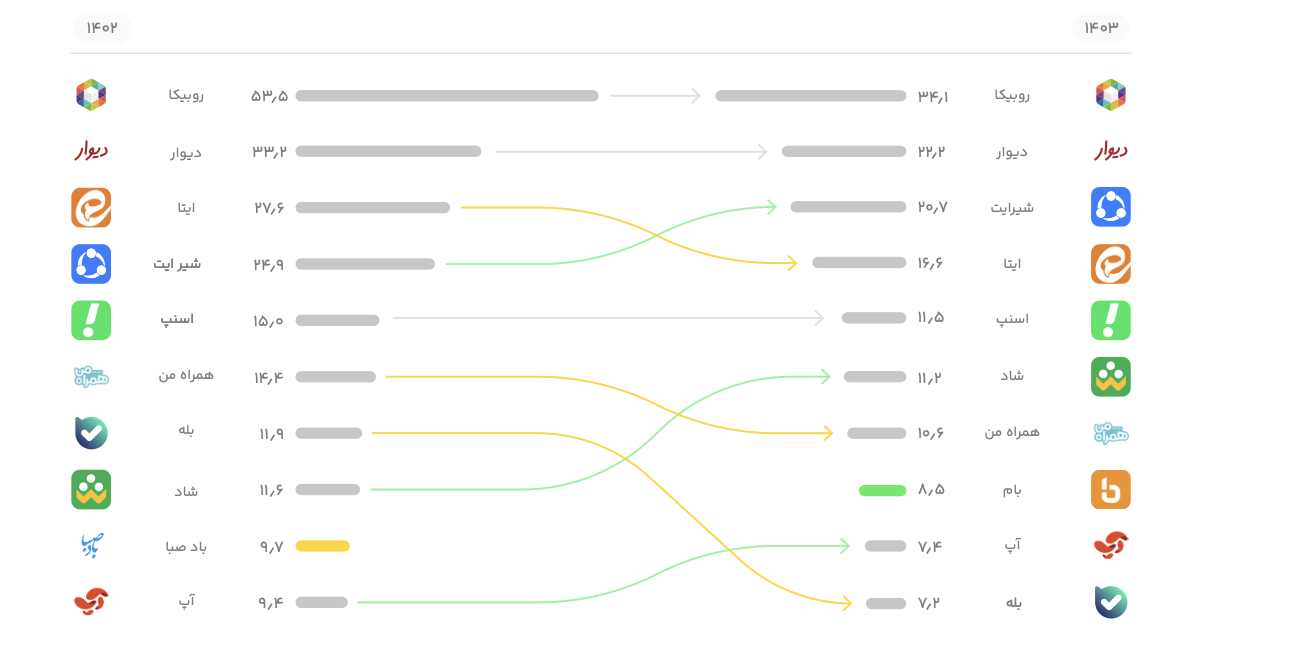Select the ۱۴۰۲ year badge

click(x=102, y=28)
